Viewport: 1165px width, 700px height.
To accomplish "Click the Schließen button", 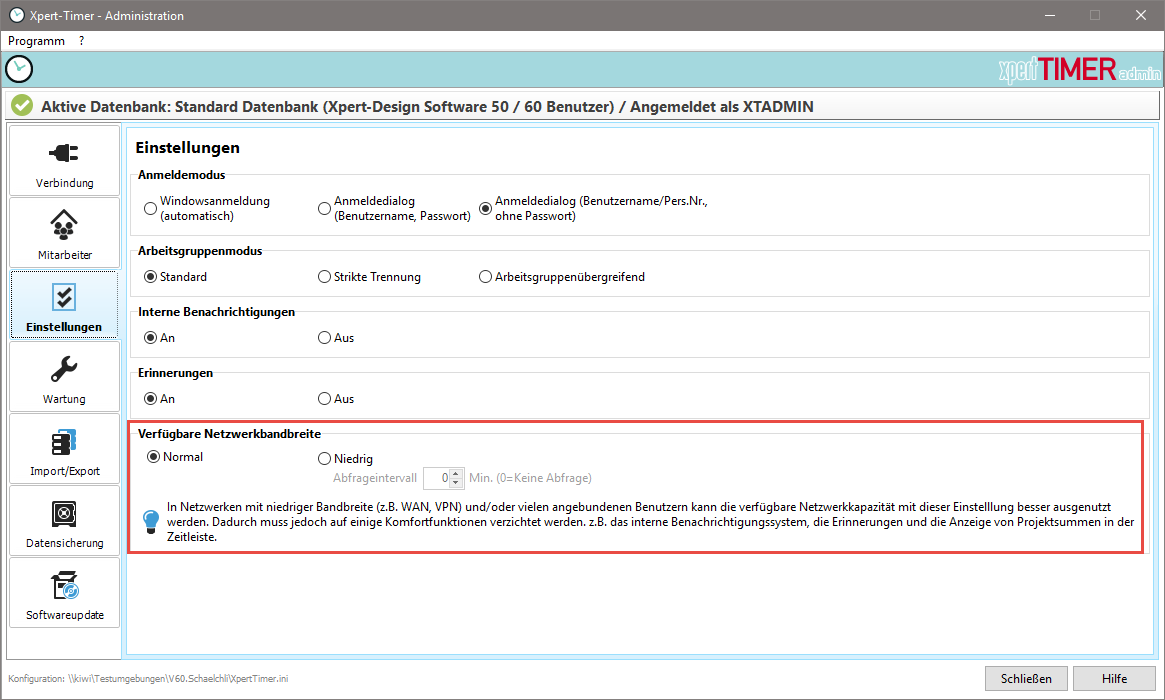I will (1025, 679).
